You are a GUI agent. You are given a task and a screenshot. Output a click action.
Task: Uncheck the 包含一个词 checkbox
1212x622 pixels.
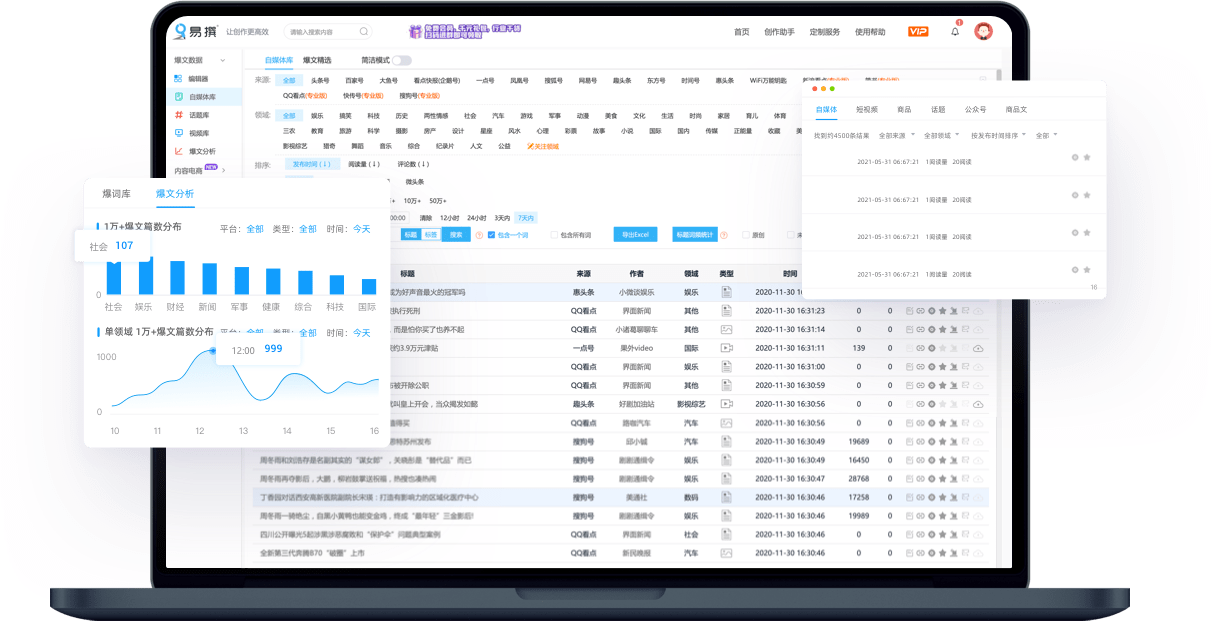[491, 235]
